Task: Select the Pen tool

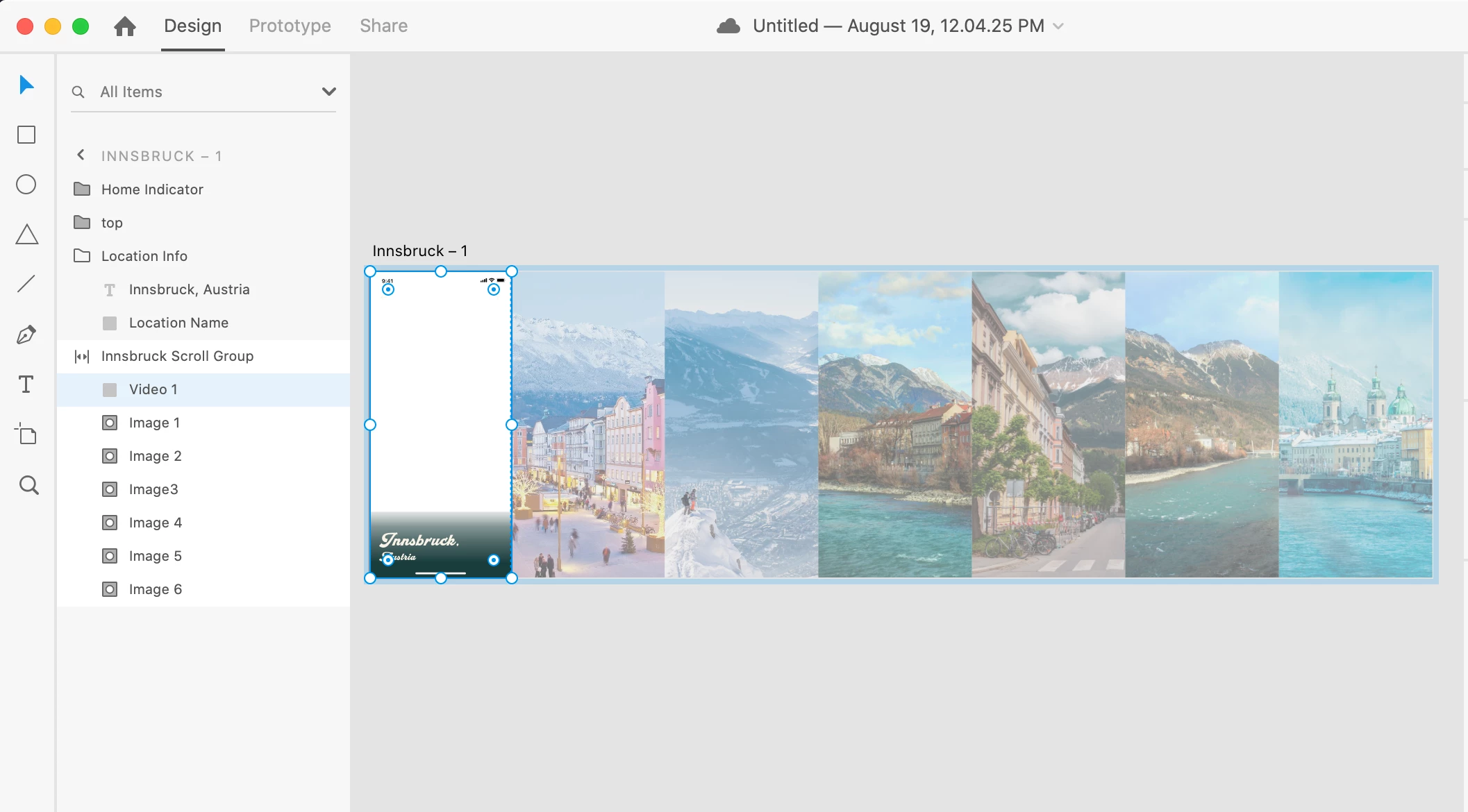Action: coord(26,335)
